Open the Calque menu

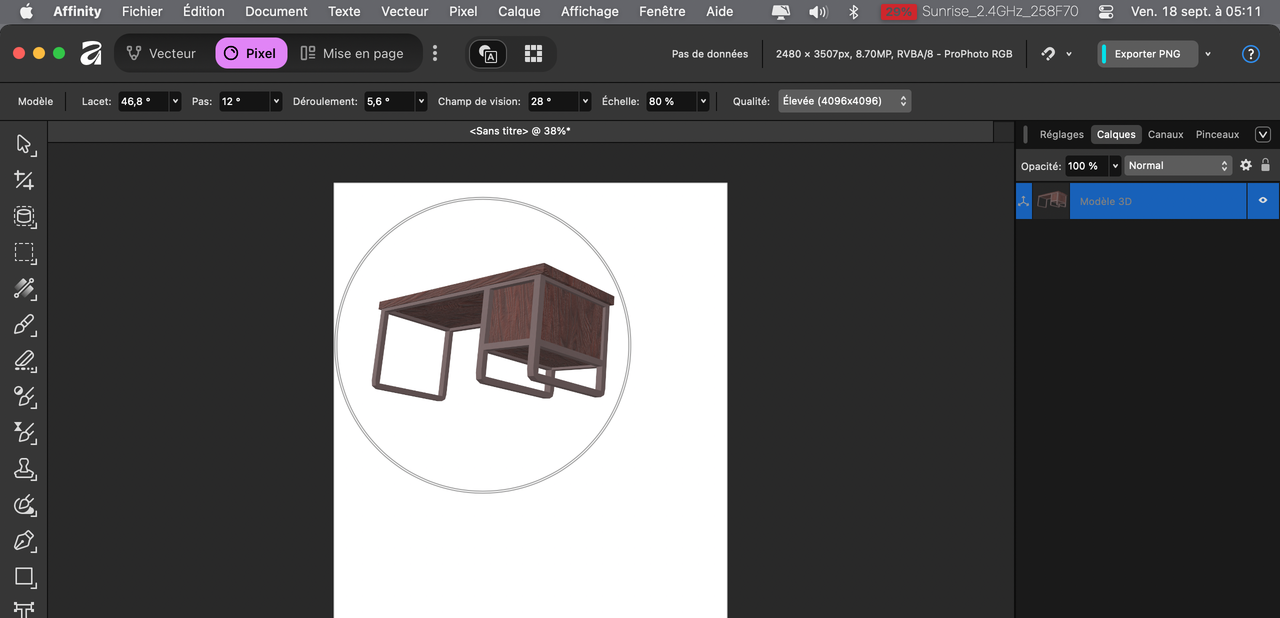point(519,12)
